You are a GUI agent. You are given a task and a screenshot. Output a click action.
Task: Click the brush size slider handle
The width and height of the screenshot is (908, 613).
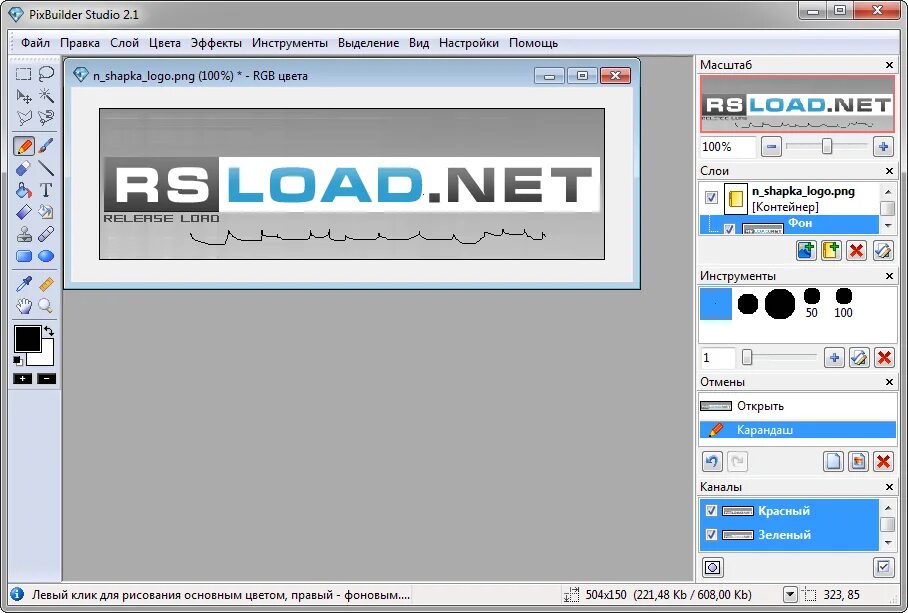[x=747, y=357]
